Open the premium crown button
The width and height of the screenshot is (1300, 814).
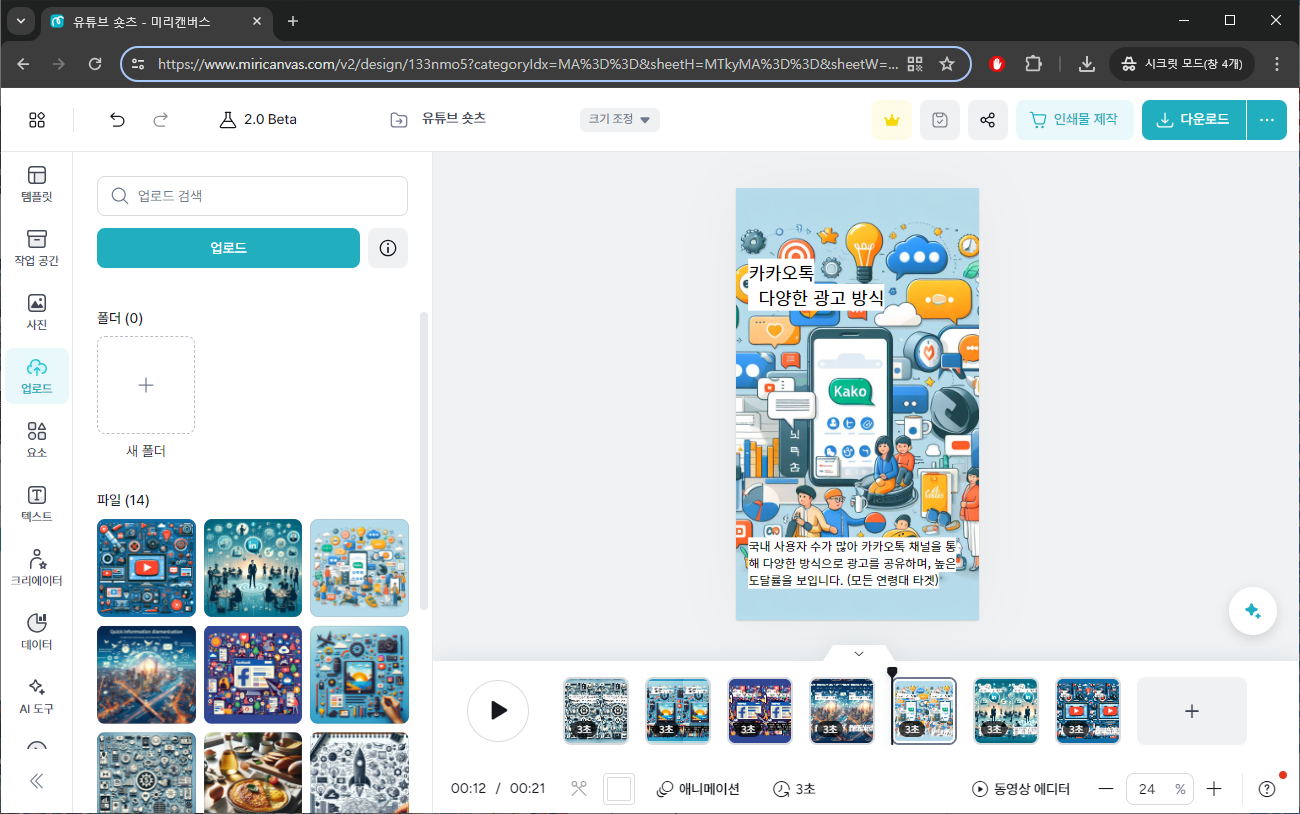point(891,120)
